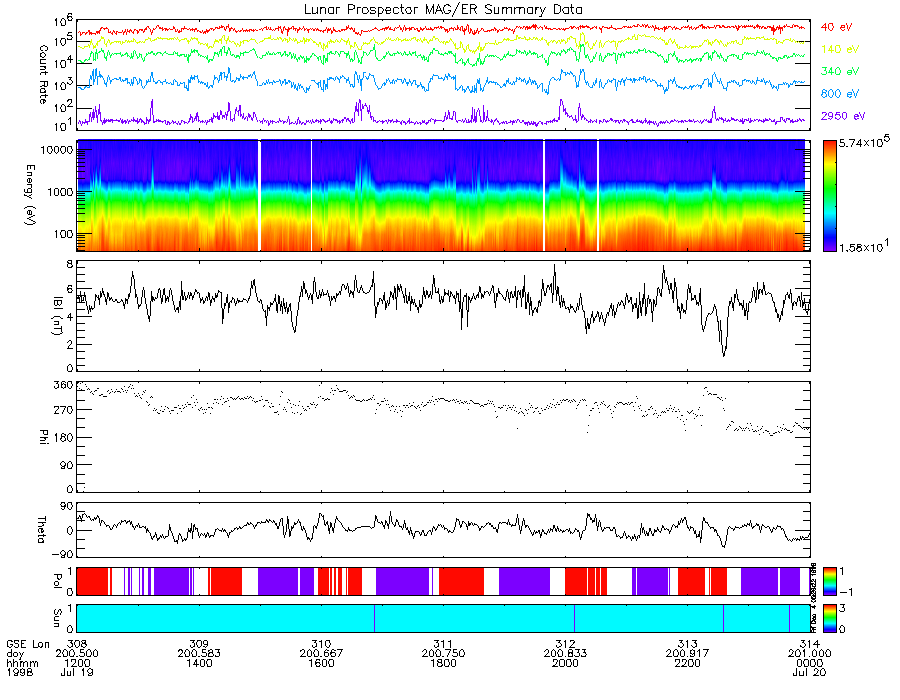Click the Jul 20 date label
The image size is (900, 700).
click(809, 672)
